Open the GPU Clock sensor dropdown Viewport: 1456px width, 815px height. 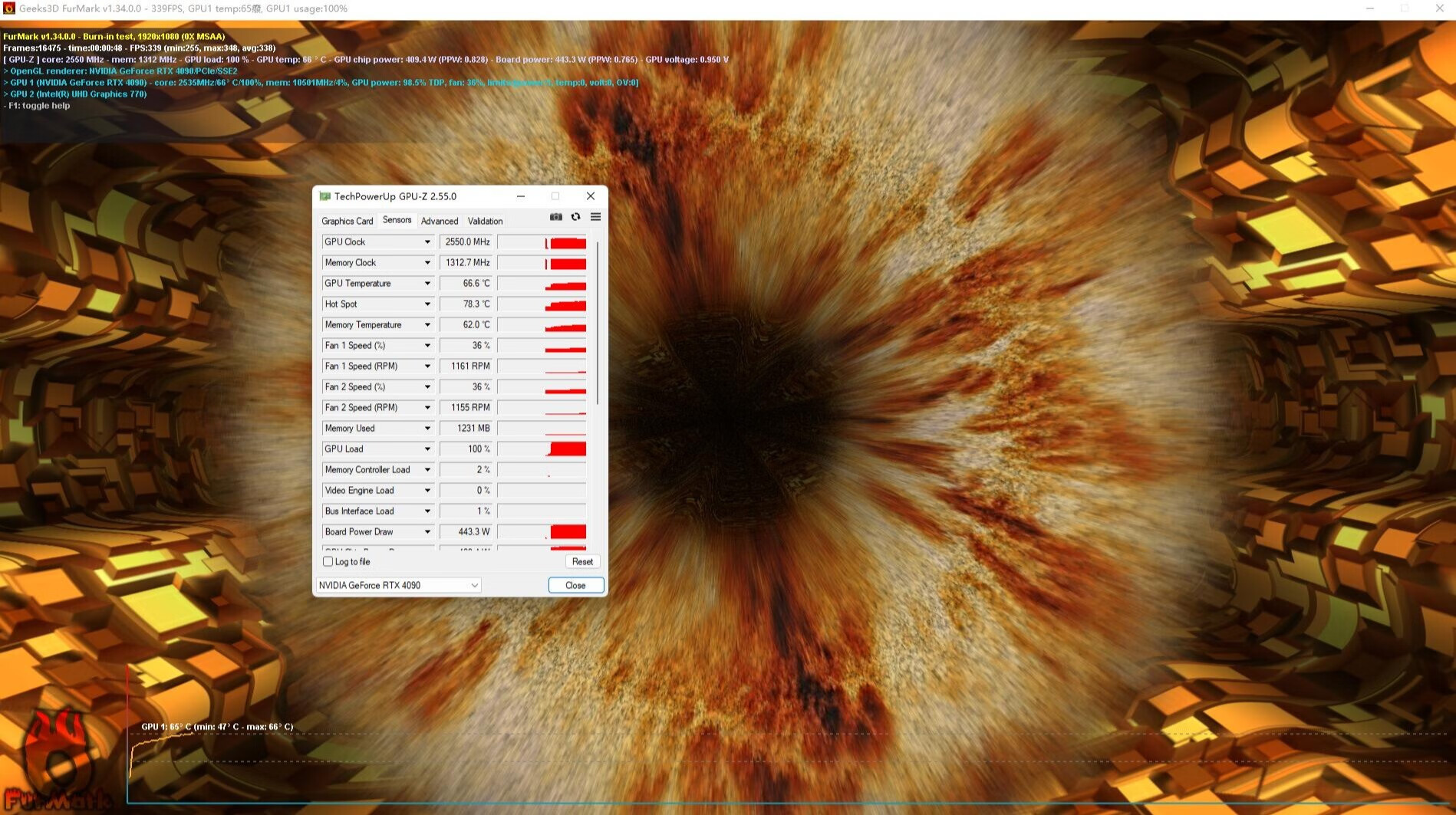click(x=427, y=242)
